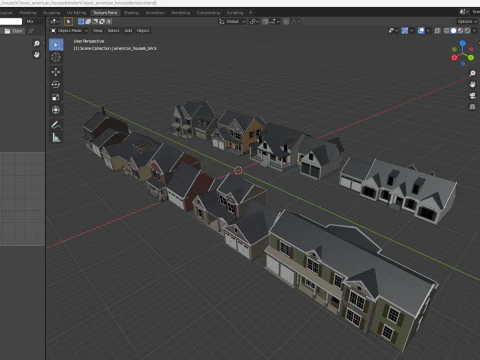Image resolution: width=480 pixels, height=360 pixels.
Task: Open the Object Mode dropdown
Action: pos(69,31)
